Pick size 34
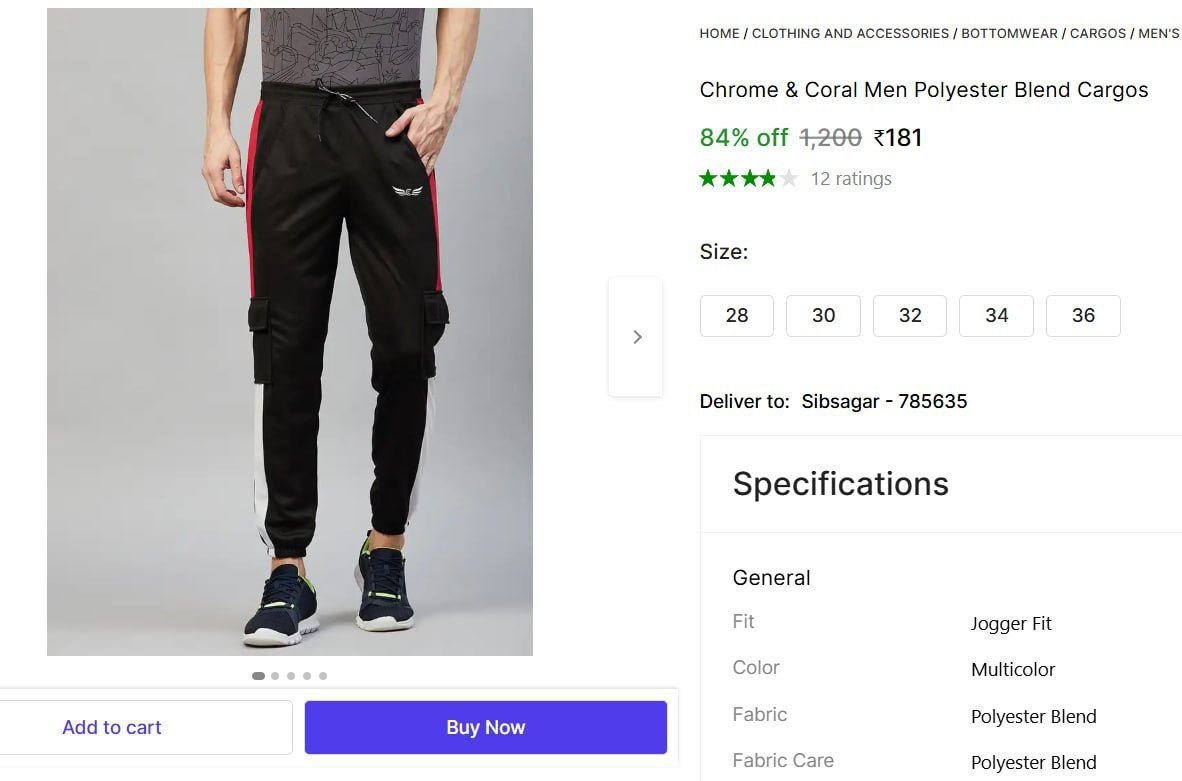 [x=996, y=315]
